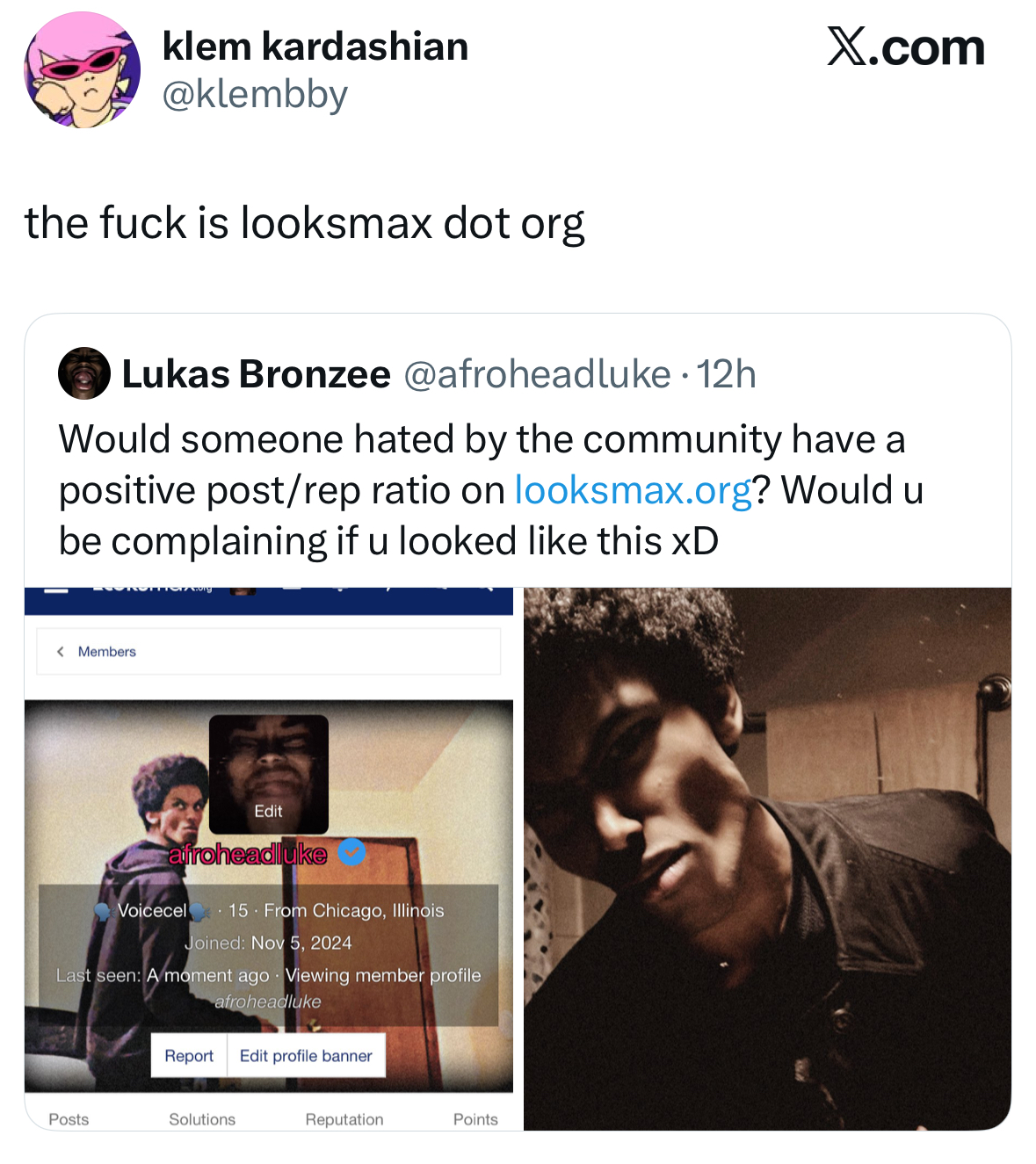Open the sepia selfie photo on the right

pos(767,858)
